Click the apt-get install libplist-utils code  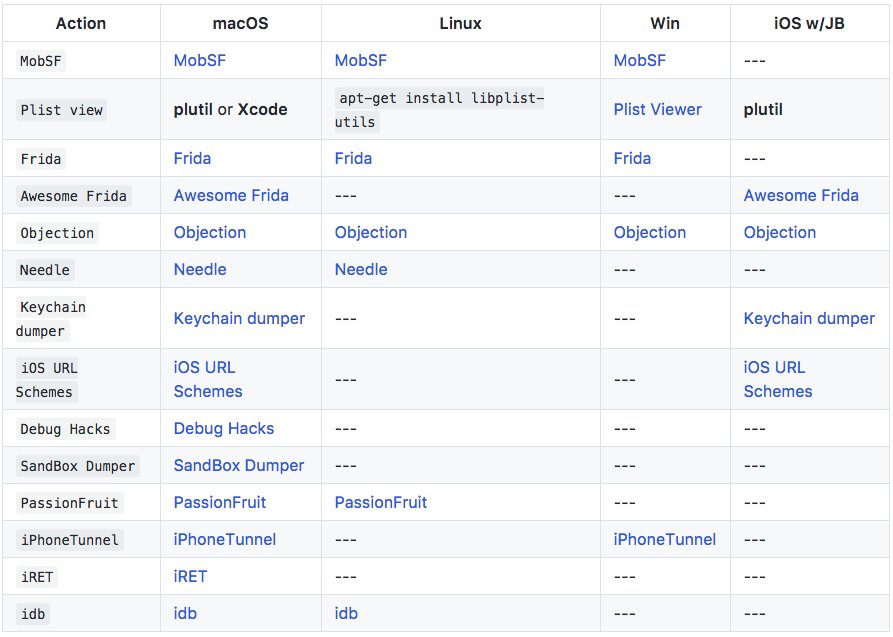(x=439, y=110)
